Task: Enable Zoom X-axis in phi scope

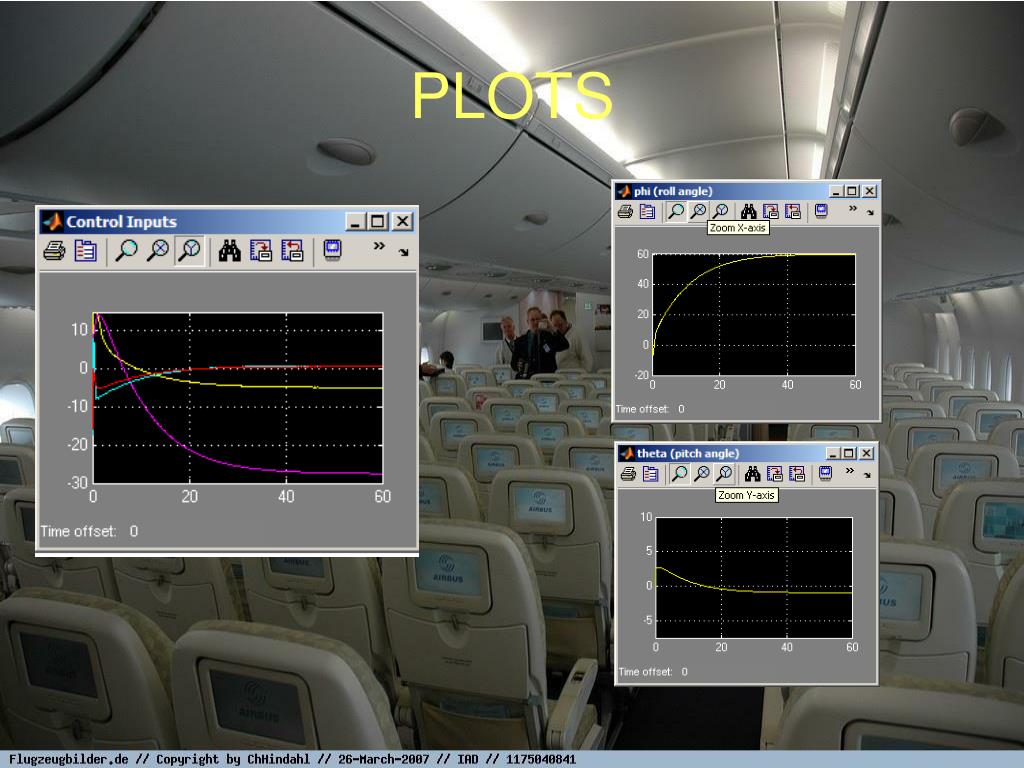Action: click(x=699, y=211)
